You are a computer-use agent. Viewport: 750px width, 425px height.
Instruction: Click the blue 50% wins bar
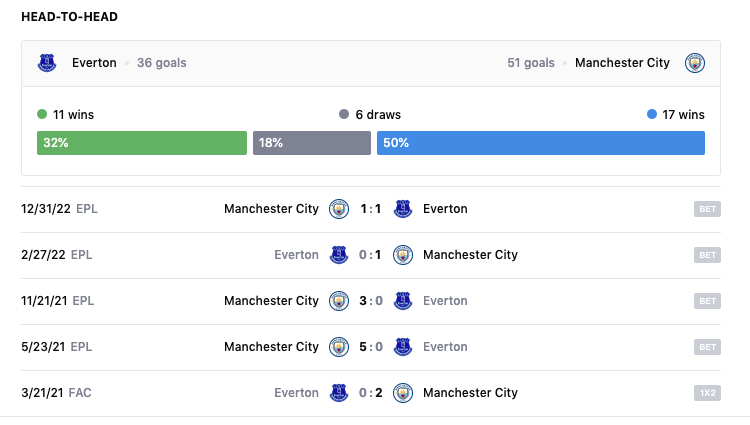coord(540,143)
